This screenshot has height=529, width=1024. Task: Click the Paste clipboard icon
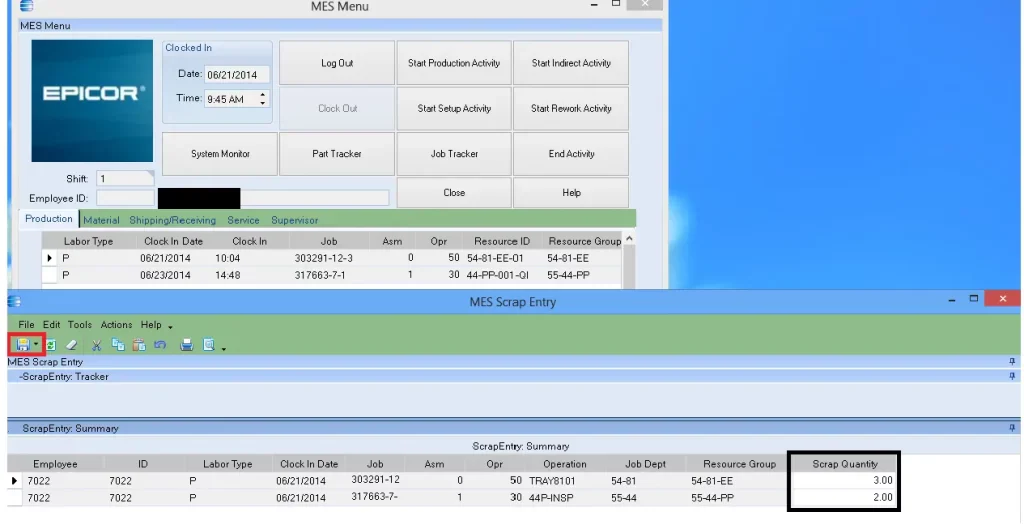click(x=138, y=345)
